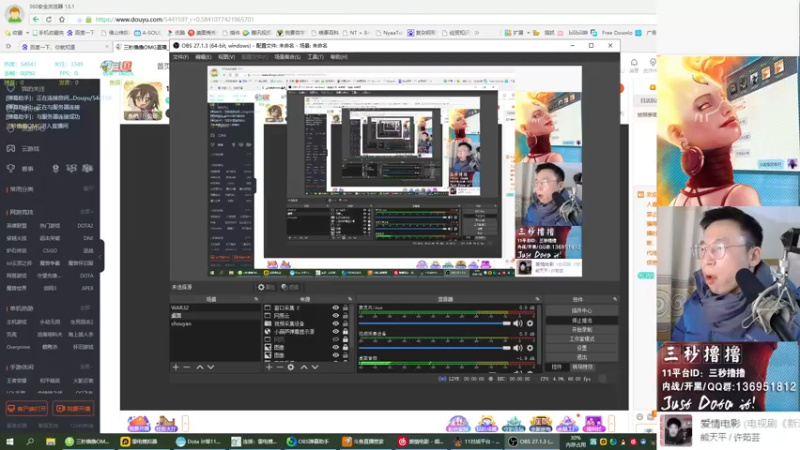
Task: Toggle lock on 视频采集设备 source
Action: [x=345, y=323]
